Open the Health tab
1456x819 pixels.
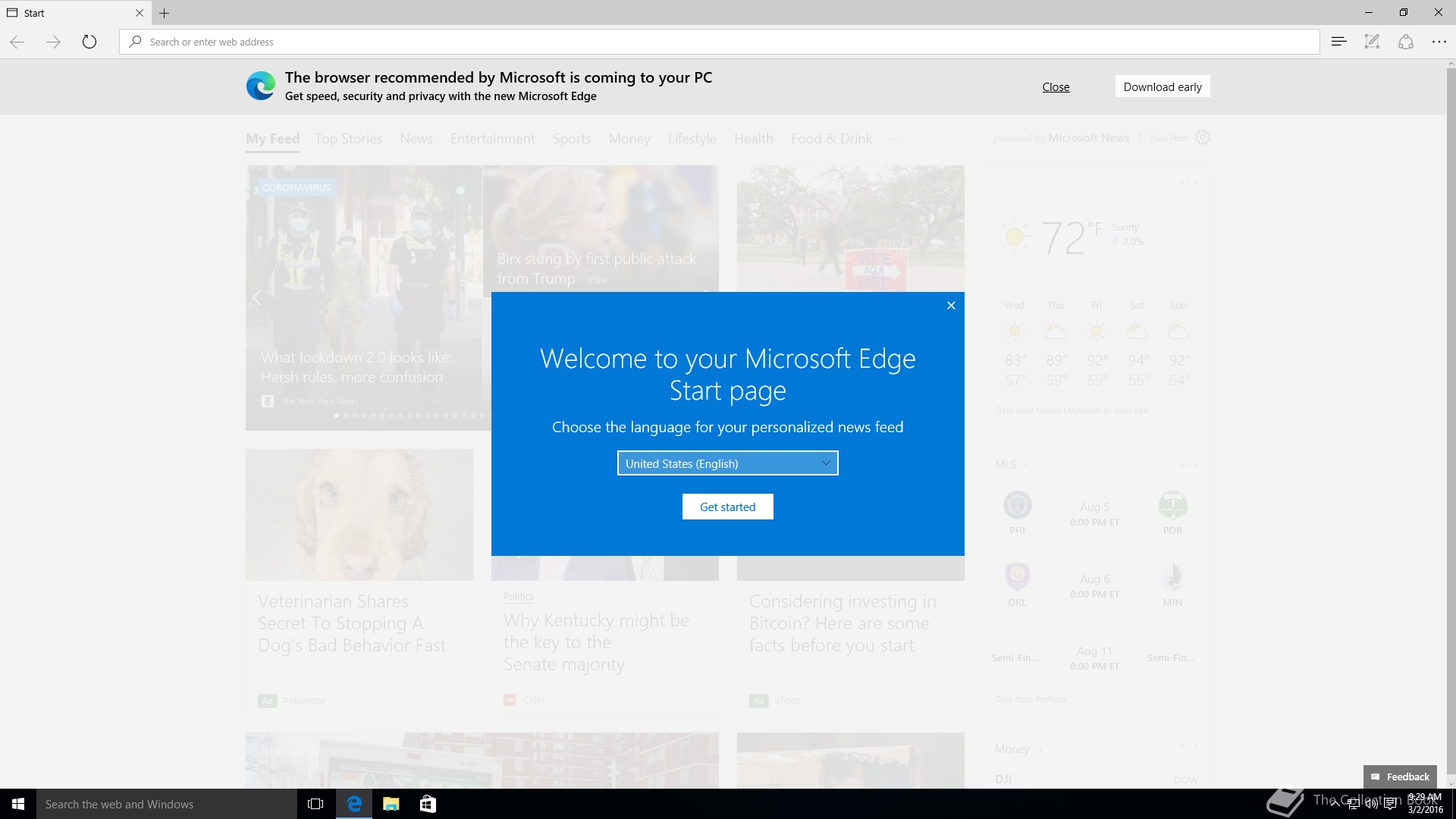(754, 139)
